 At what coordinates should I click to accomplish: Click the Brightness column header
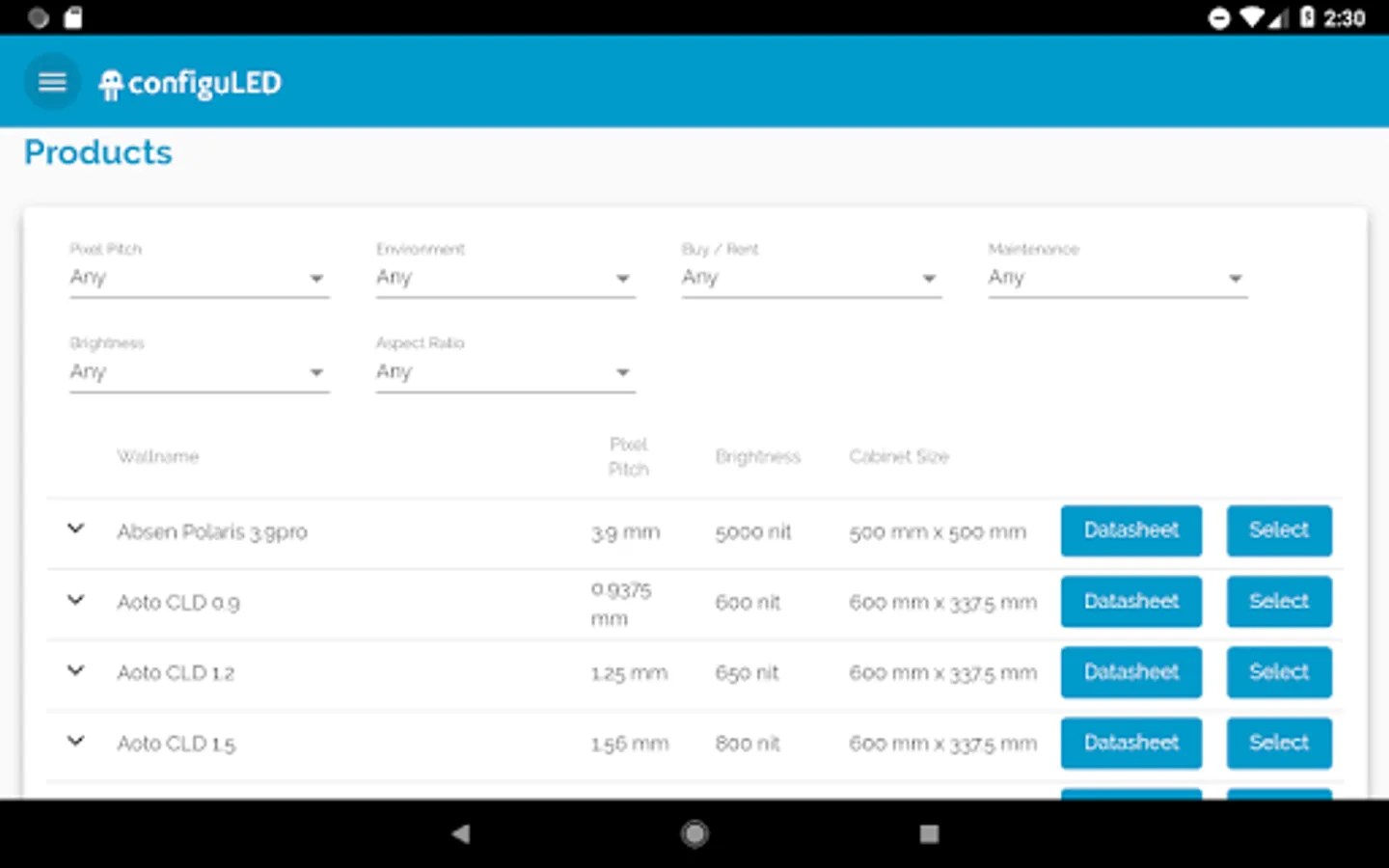coord(758,456)
